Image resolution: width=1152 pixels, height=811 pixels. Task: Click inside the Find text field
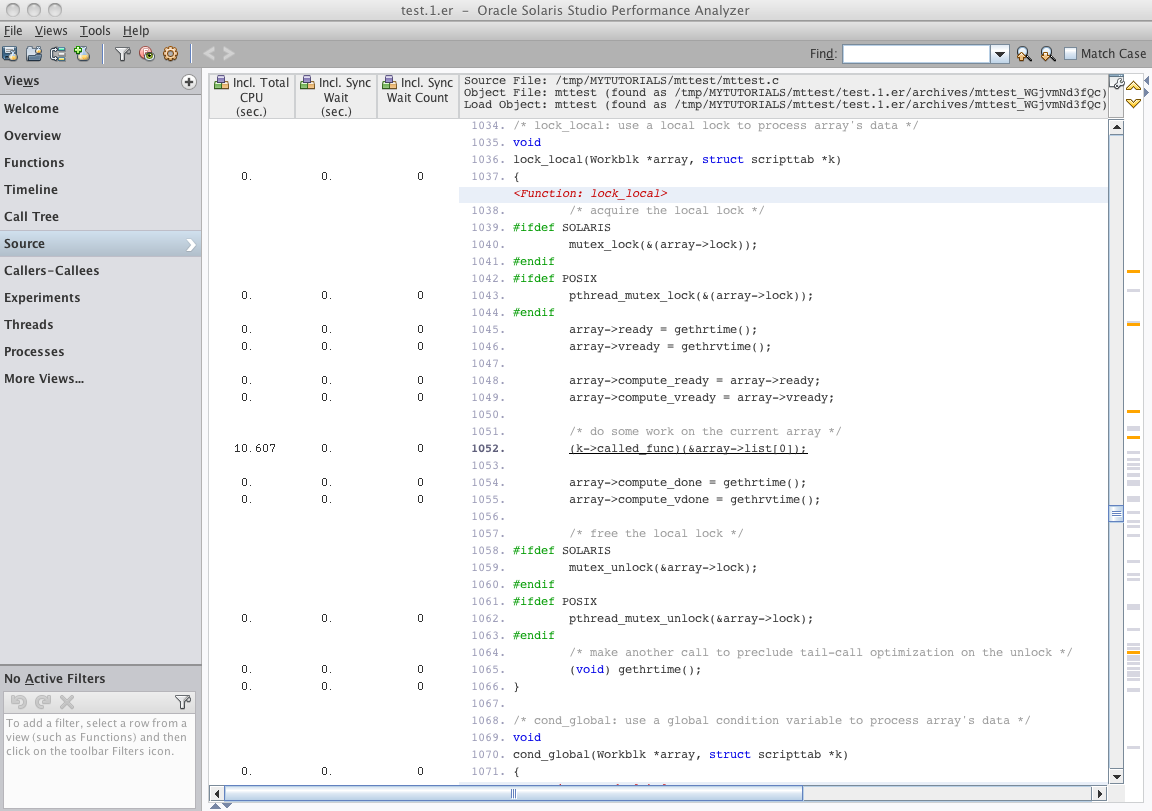[916, 54]
